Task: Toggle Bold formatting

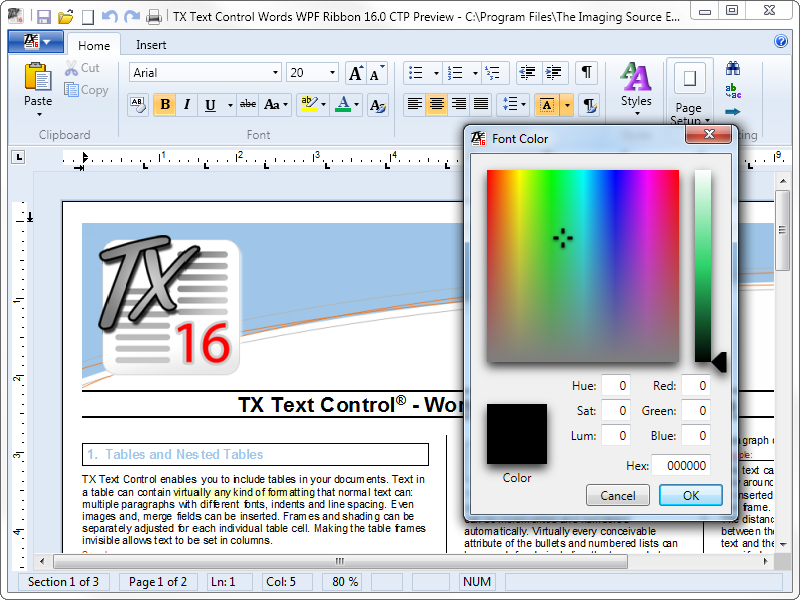Action: [x=164, y=105]
